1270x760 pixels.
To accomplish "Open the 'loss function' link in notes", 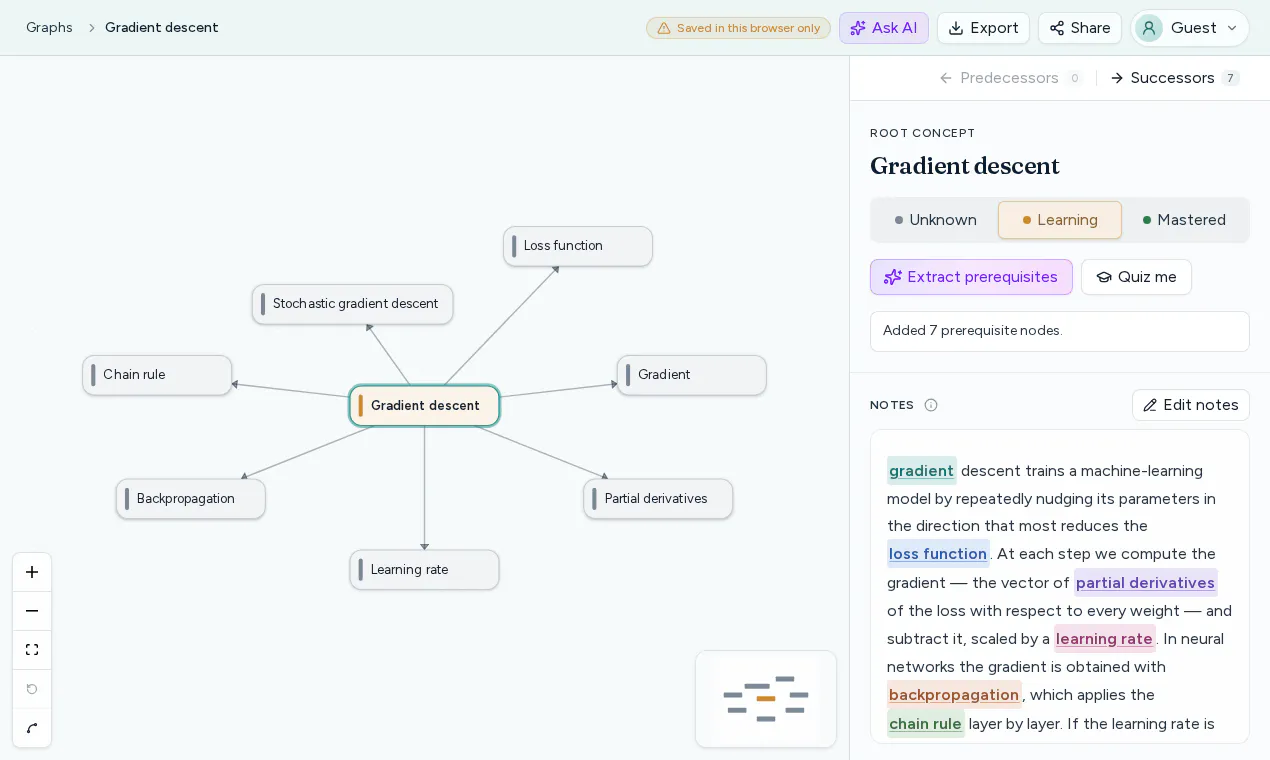I will click(938, 553).
